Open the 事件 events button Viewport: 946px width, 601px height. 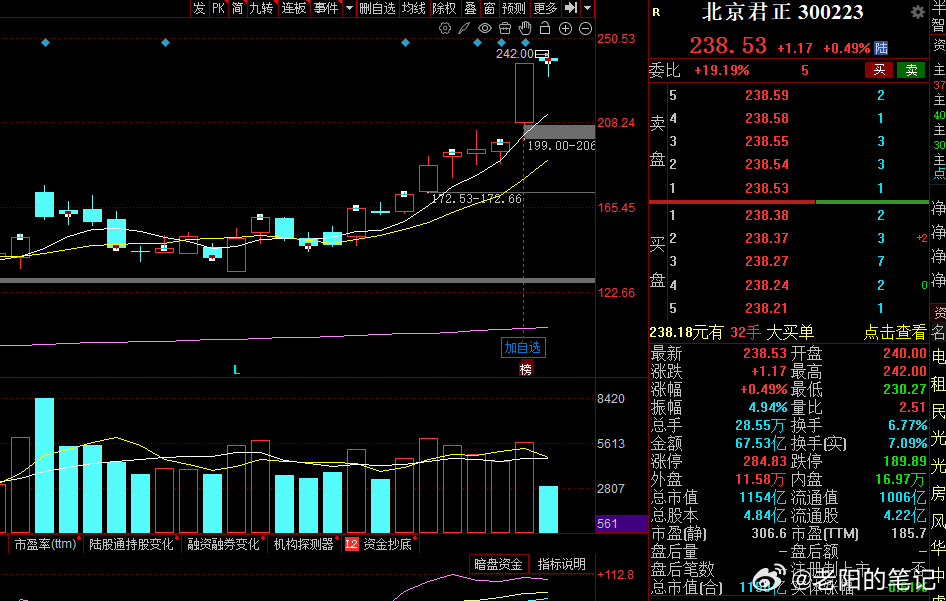pyautogui.click(x=326, y=8)
